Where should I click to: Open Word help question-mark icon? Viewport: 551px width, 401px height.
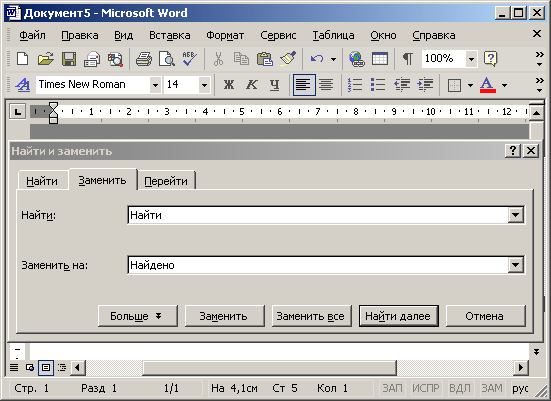pos(490,59)
